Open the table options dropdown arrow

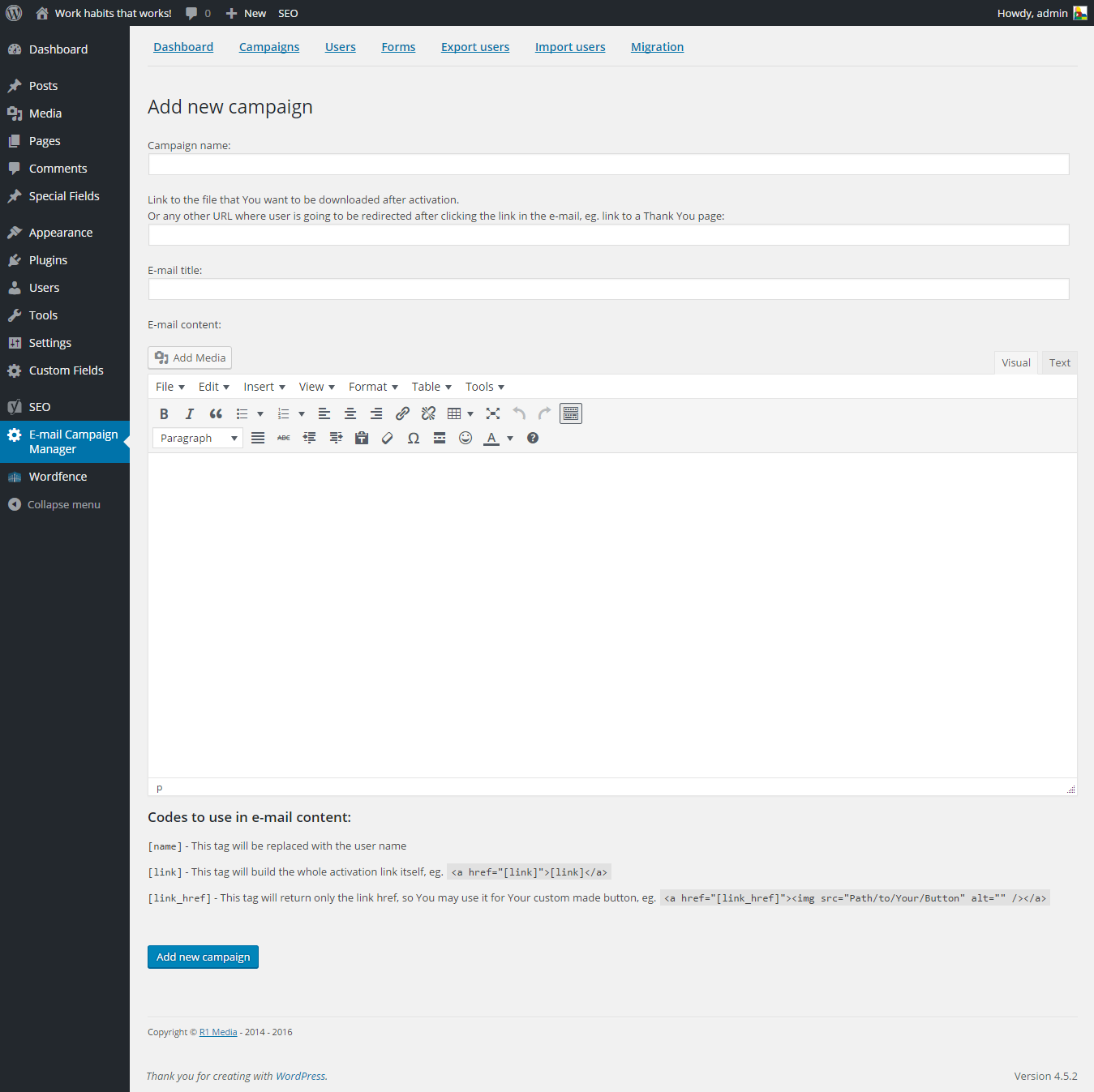pos(470,413)
